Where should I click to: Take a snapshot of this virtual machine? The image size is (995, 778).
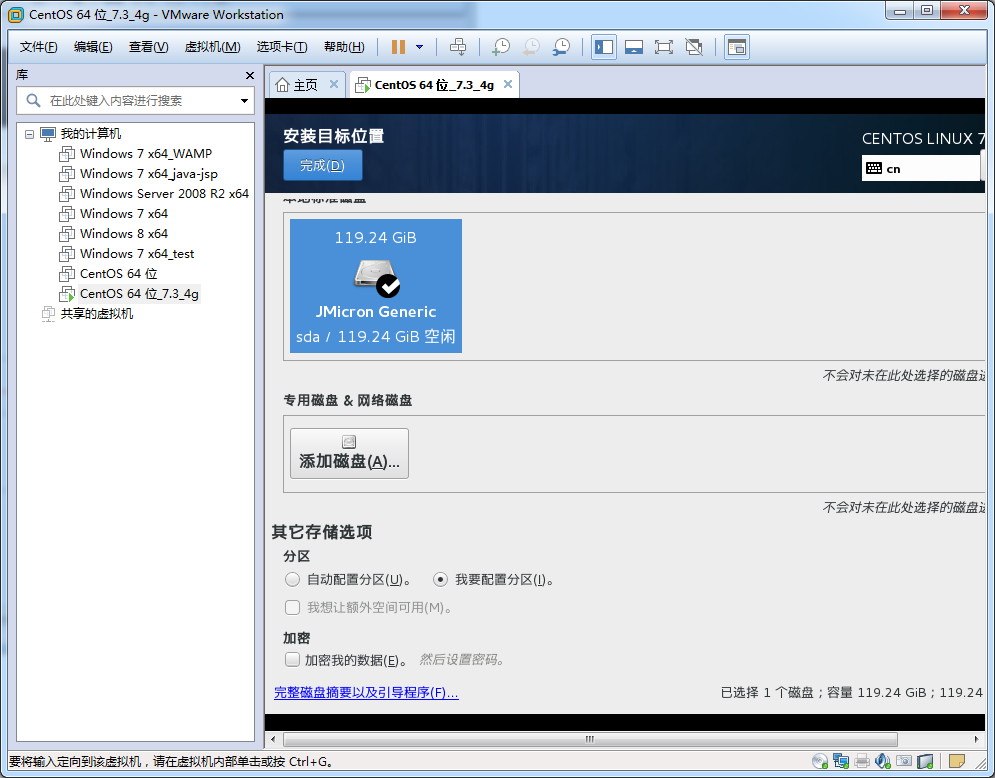(501, 47)
